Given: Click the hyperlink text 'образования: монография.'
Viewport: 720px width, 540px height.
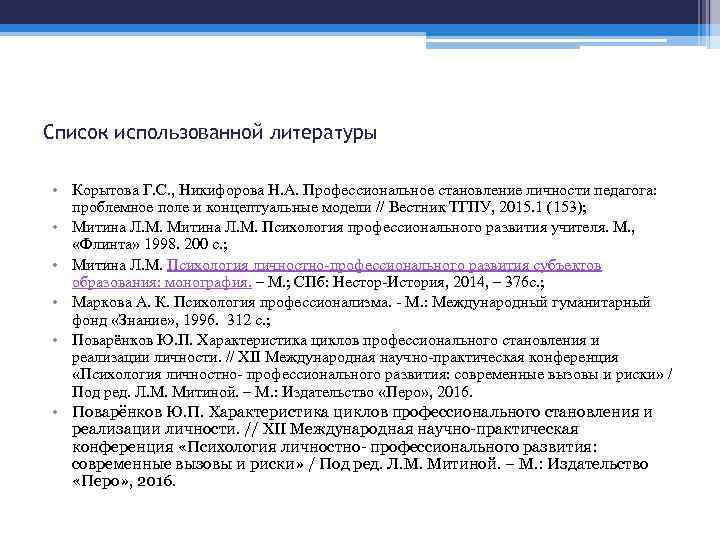Looking at the screenshot, I should [162, 282].
